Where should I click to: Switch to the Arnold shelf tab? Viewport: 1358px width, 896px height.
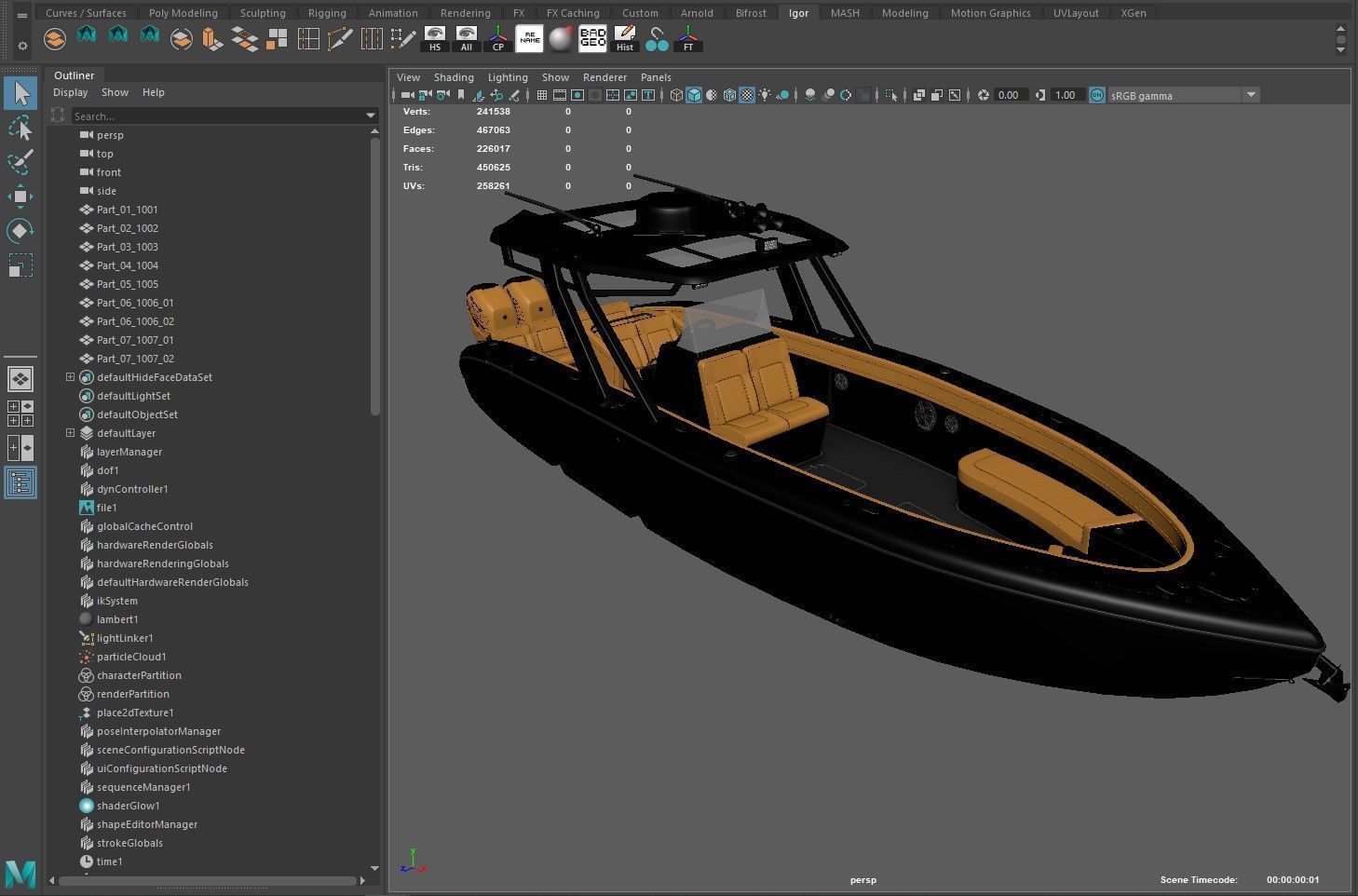click(x=697, y=13)
